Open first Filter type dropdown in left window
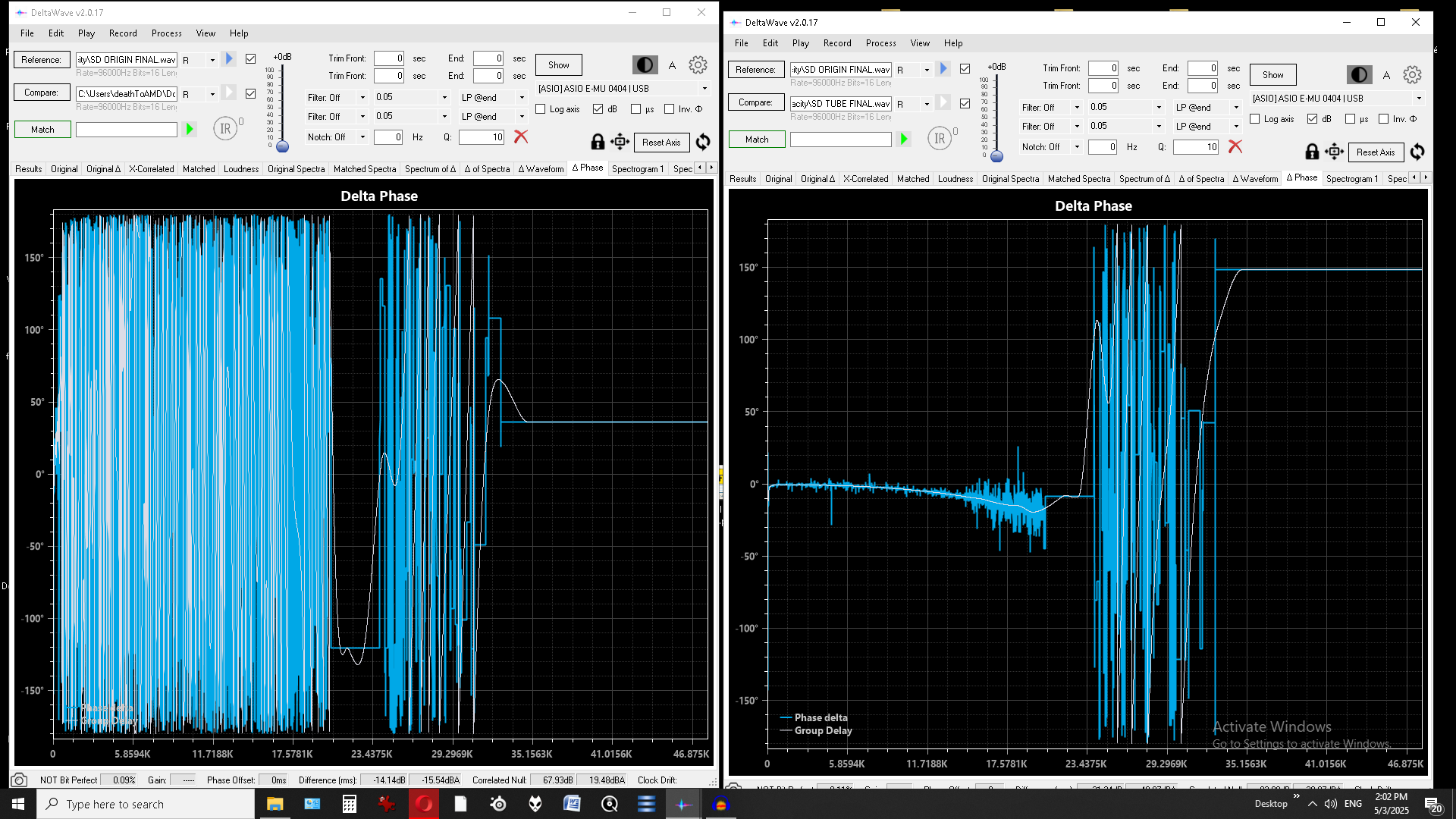The image size is (1456, 819). pos(362,97)
